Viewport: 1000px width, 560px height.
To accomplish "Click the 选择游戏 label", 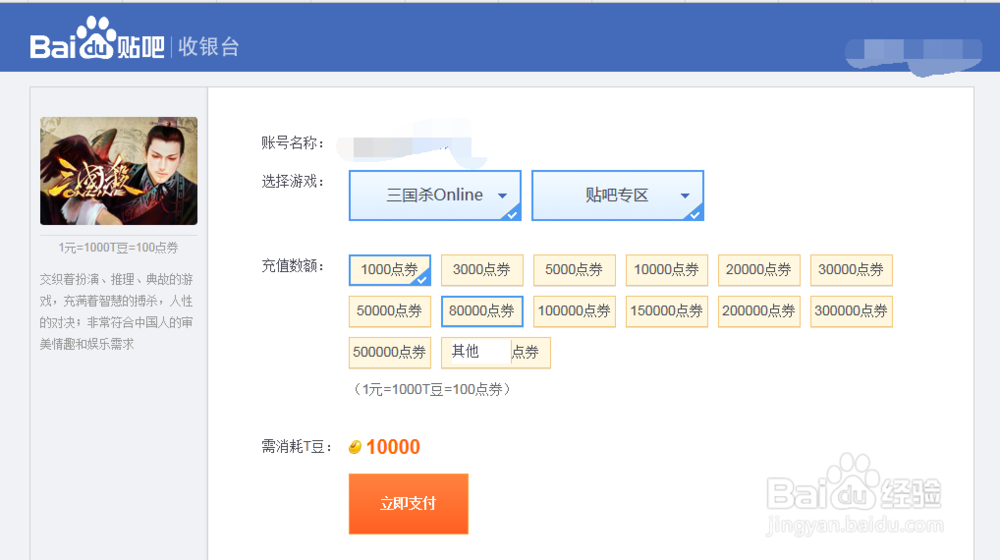I will [x=293, y=182].
